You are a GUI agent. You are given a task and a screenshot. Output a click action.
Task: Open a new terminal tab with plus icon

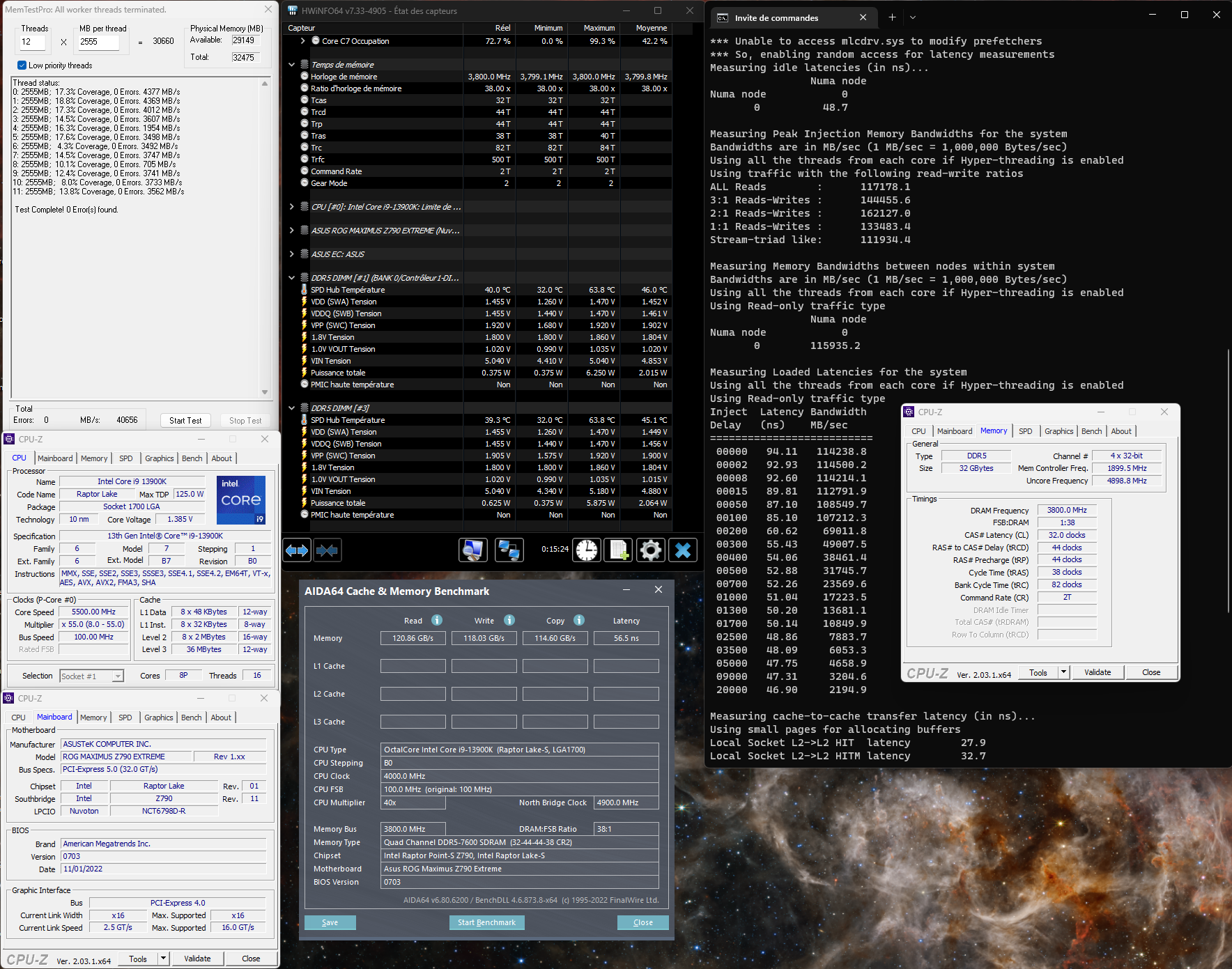[892, 17]
